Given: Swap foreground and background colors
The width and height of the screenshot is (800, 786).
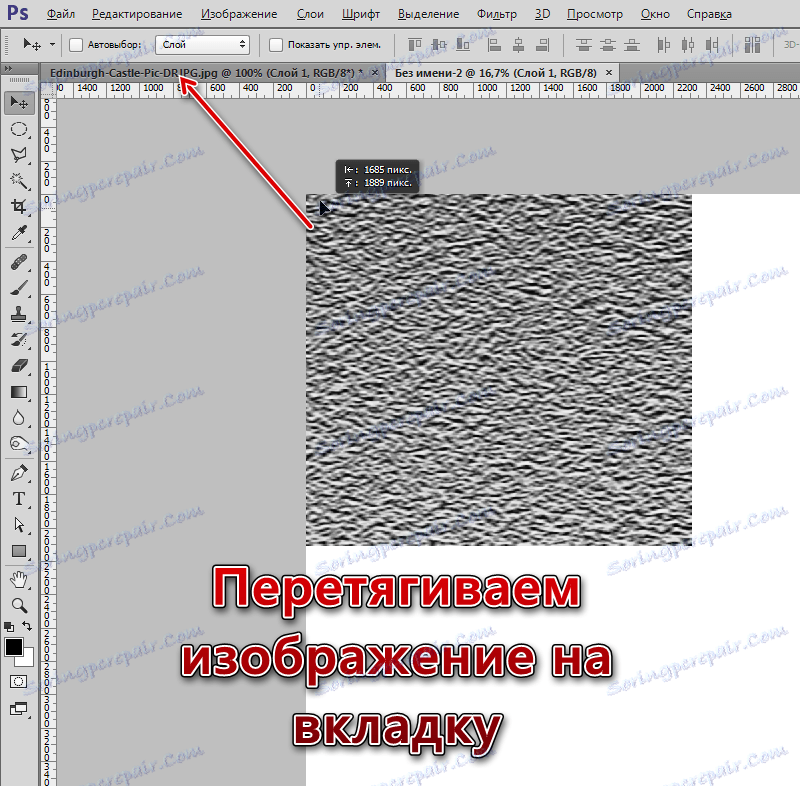Looking at the screenshot, I should tap(28, 626).
